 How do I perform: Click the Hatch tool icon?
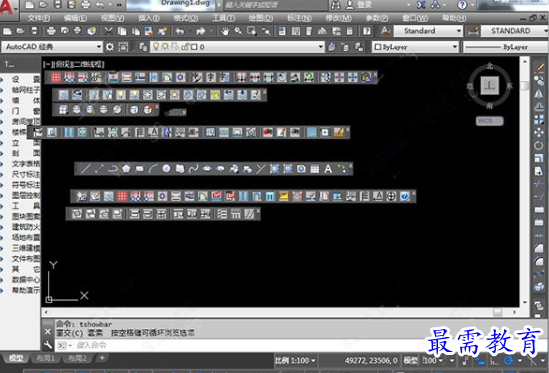click(x=274, y=169)
